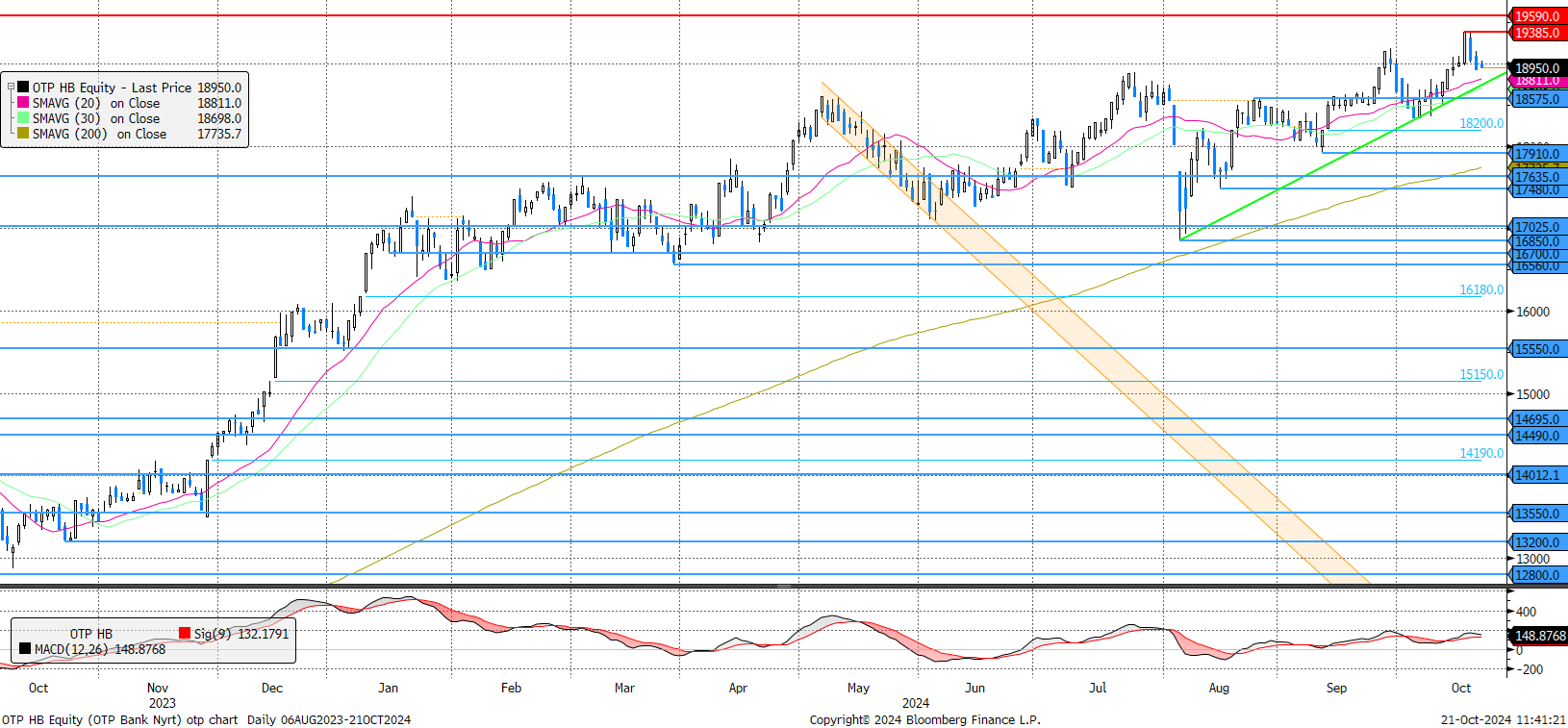Click the Bloomberg Finance L.P. copyright text
Screen dimensions: 1568x728
[x=924, y=719]
